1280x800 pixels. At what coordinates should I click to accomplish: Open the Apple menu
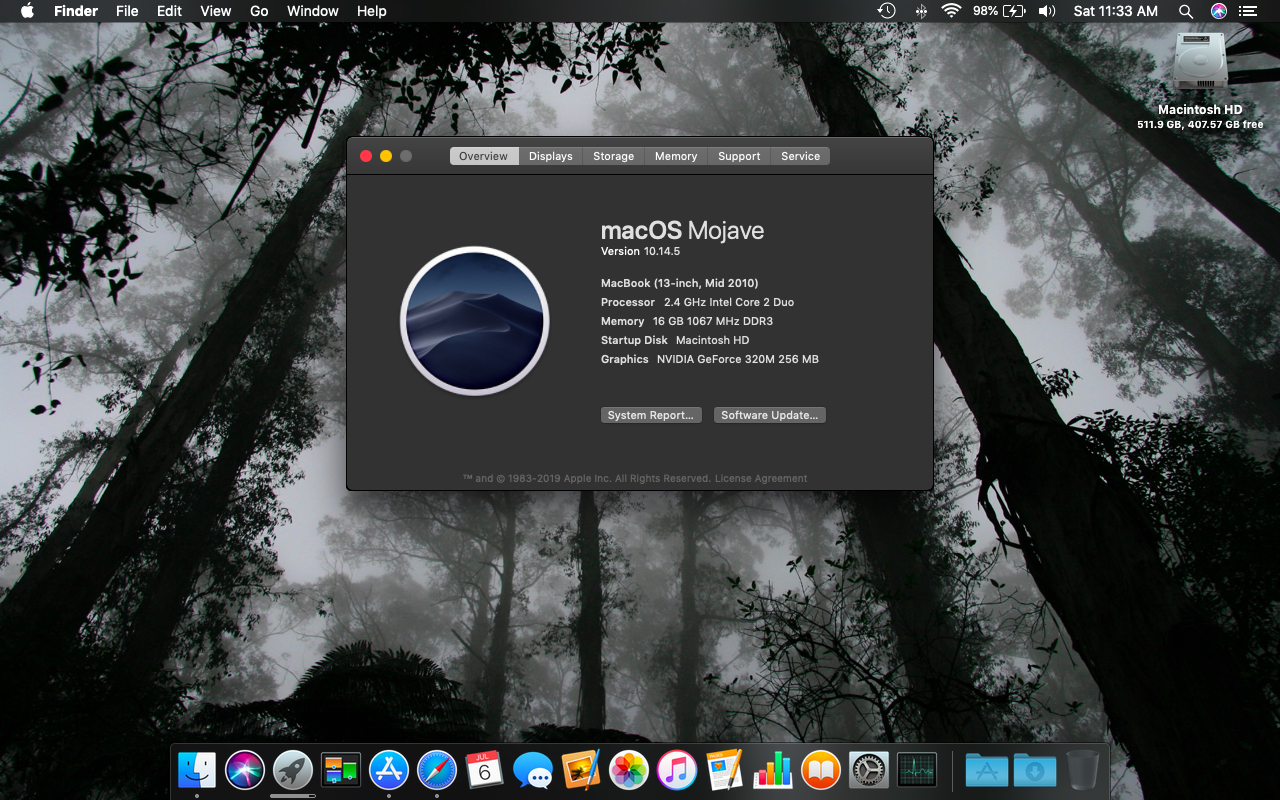[27, 11]
